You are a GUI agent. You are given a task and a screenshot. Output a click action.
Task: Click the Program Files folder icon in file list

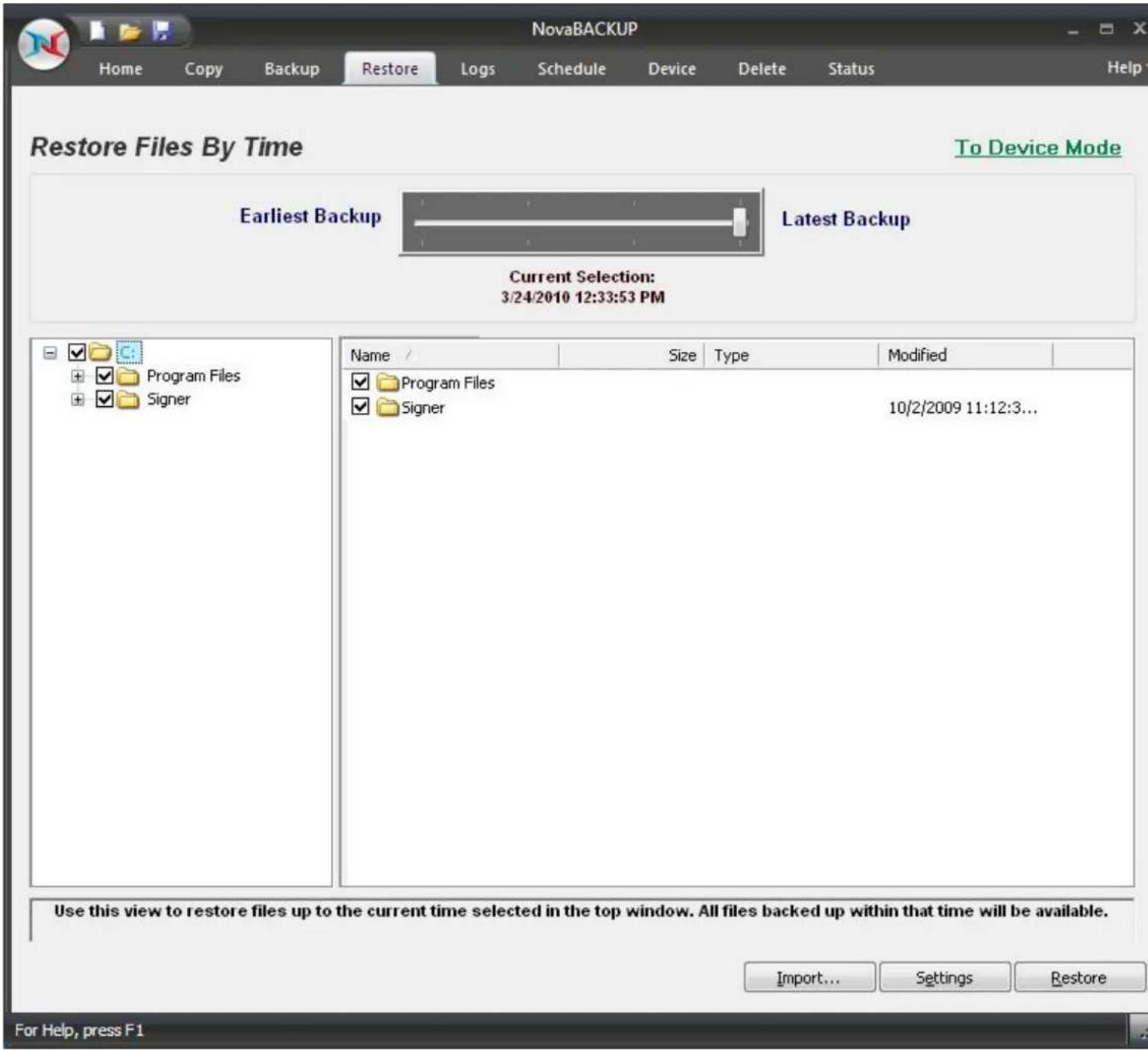point(388,383)
